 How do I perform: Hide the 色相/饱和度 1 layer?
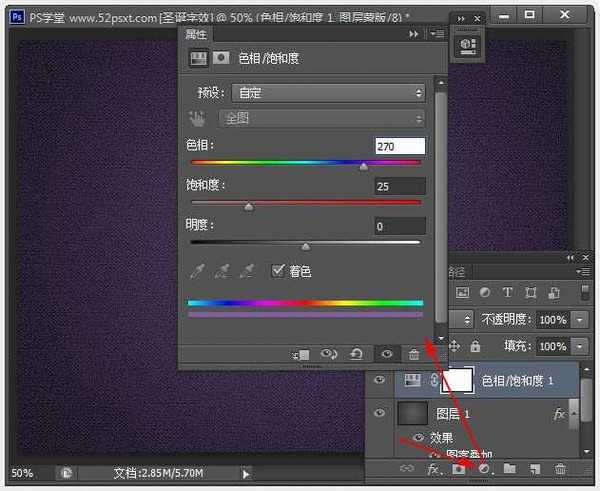click(x=379, y=381)
